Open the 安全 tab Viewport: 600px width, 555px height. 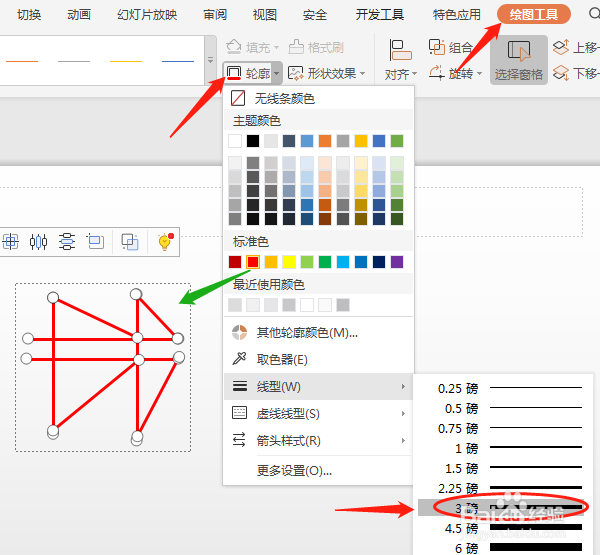click(x=315, y=15)
